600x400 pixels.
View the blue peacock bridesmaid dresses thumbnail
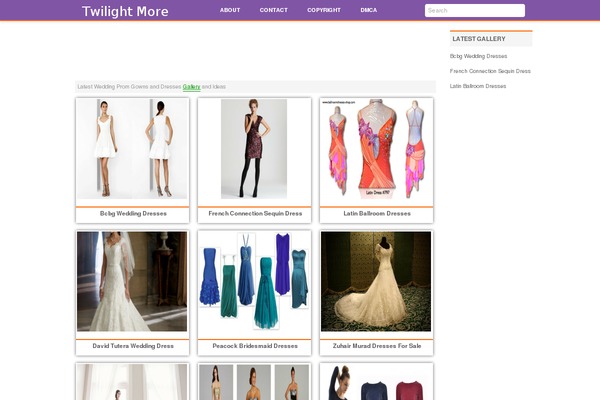point(254,281)
